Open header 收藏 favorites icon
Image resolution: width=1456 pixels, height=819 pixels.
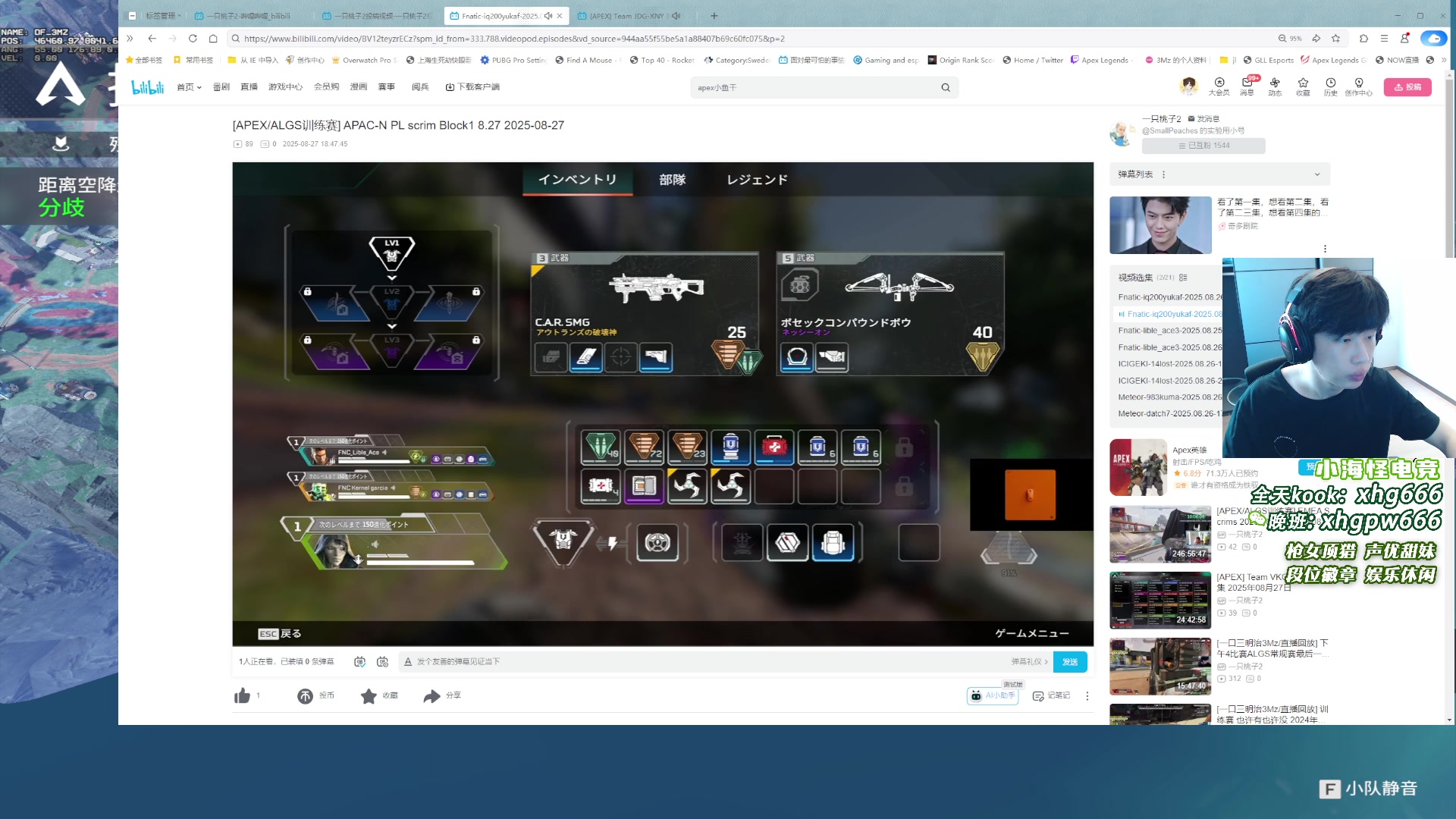[x=1303, y=86]
